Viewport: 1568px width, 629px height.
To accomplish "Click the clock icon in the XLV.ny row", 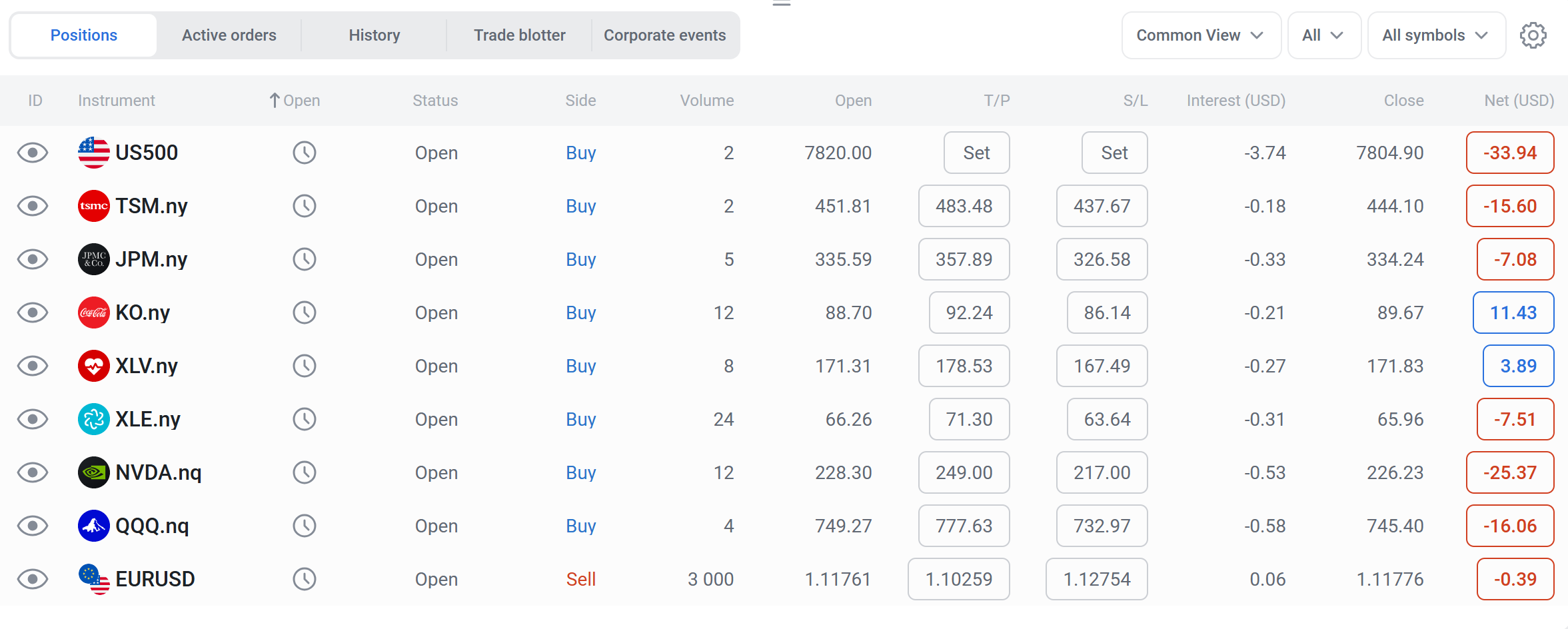I will (x=305, y=366).
